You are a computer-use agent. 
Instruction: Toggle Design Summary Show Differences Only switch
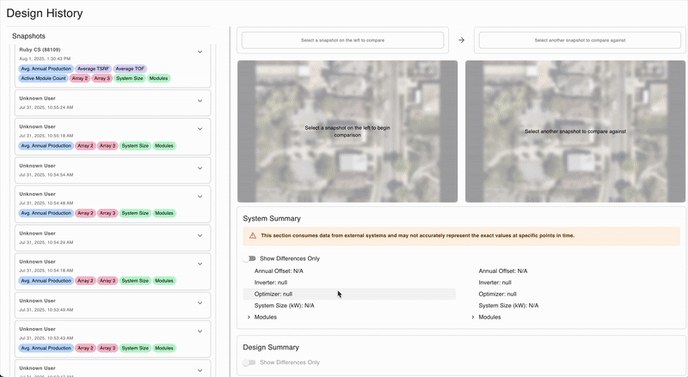(250, 363)
